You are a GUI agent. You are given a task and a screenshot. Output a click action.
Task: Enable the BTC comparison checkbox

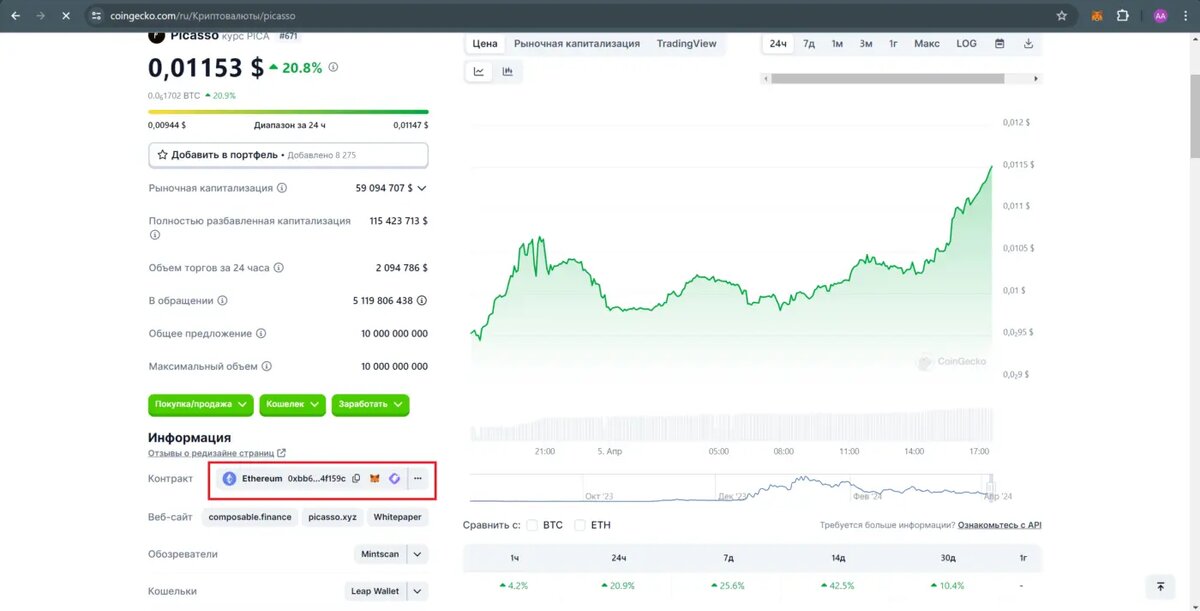click(x=532, y=525)
